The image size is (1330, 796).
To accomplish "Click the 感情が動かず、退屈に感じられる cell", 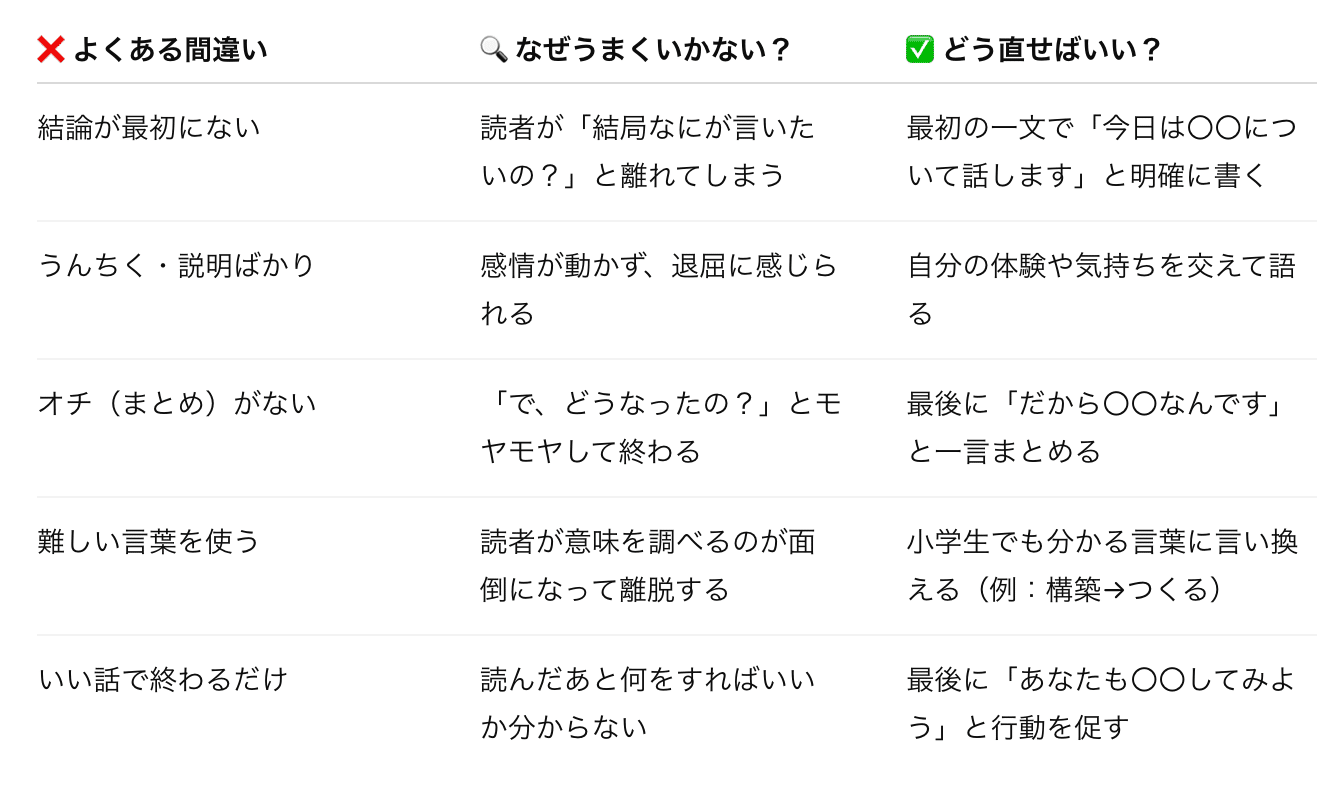I will (x=658, y=290).
